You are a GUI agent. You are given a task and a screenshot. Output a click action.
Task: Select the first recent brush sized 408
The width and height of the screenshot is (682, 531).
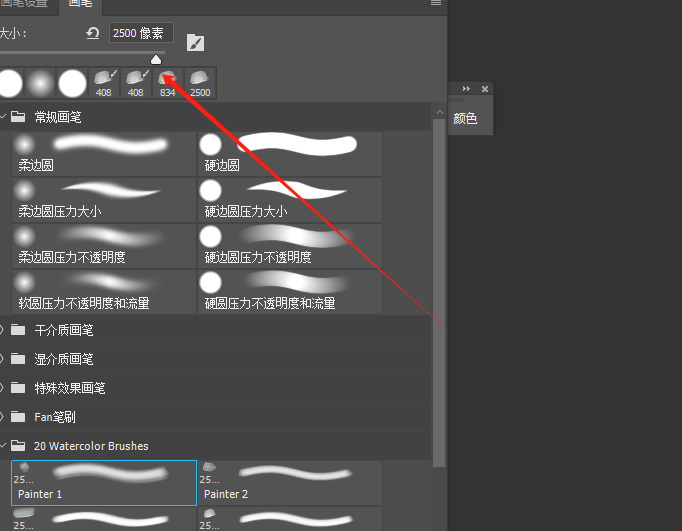tap(104, 83)
